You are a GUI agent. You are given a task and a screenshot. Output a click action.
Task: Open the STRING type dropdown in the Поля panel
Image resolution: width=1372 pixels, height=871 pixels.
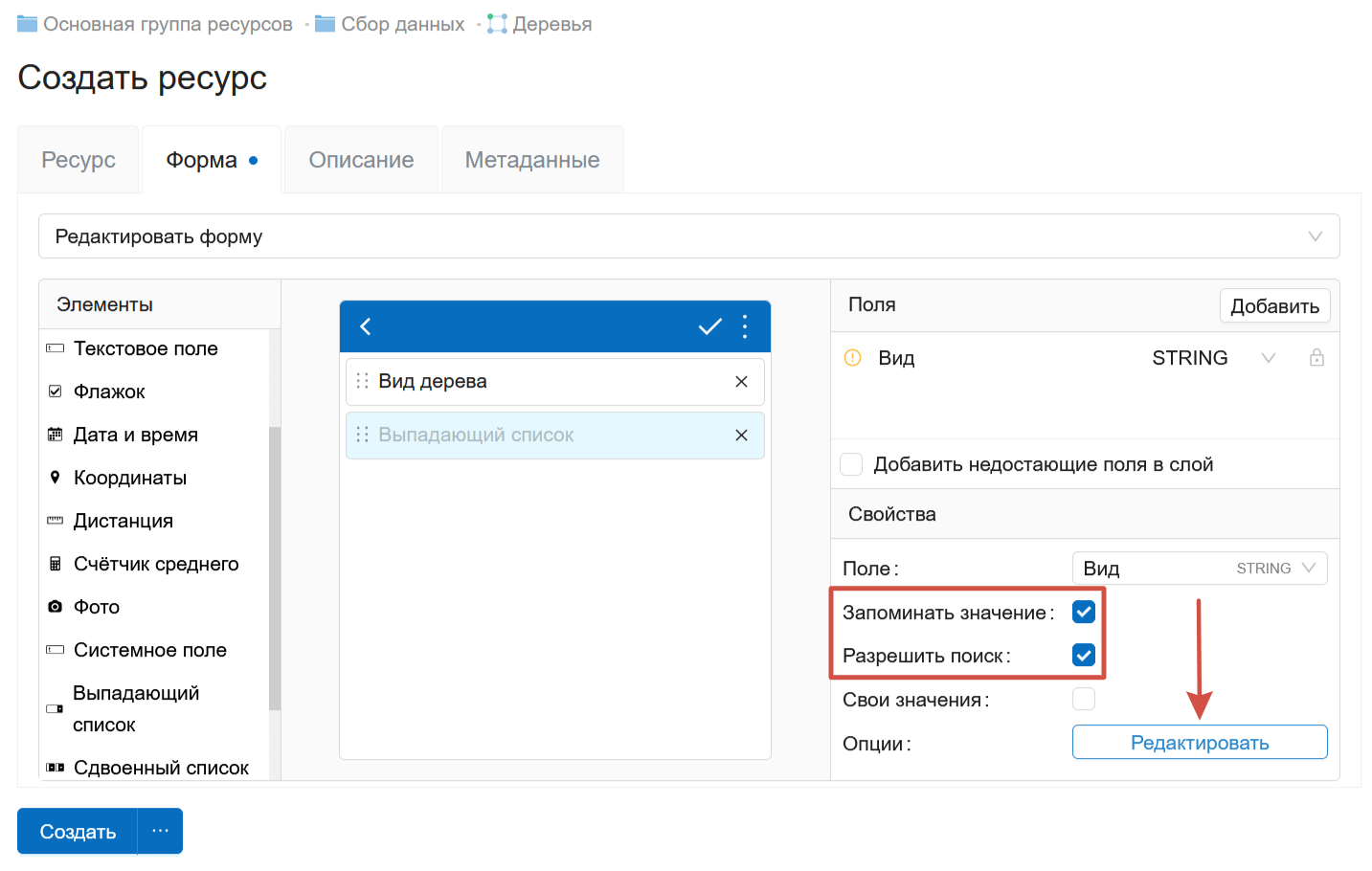tap(1268, 357)
